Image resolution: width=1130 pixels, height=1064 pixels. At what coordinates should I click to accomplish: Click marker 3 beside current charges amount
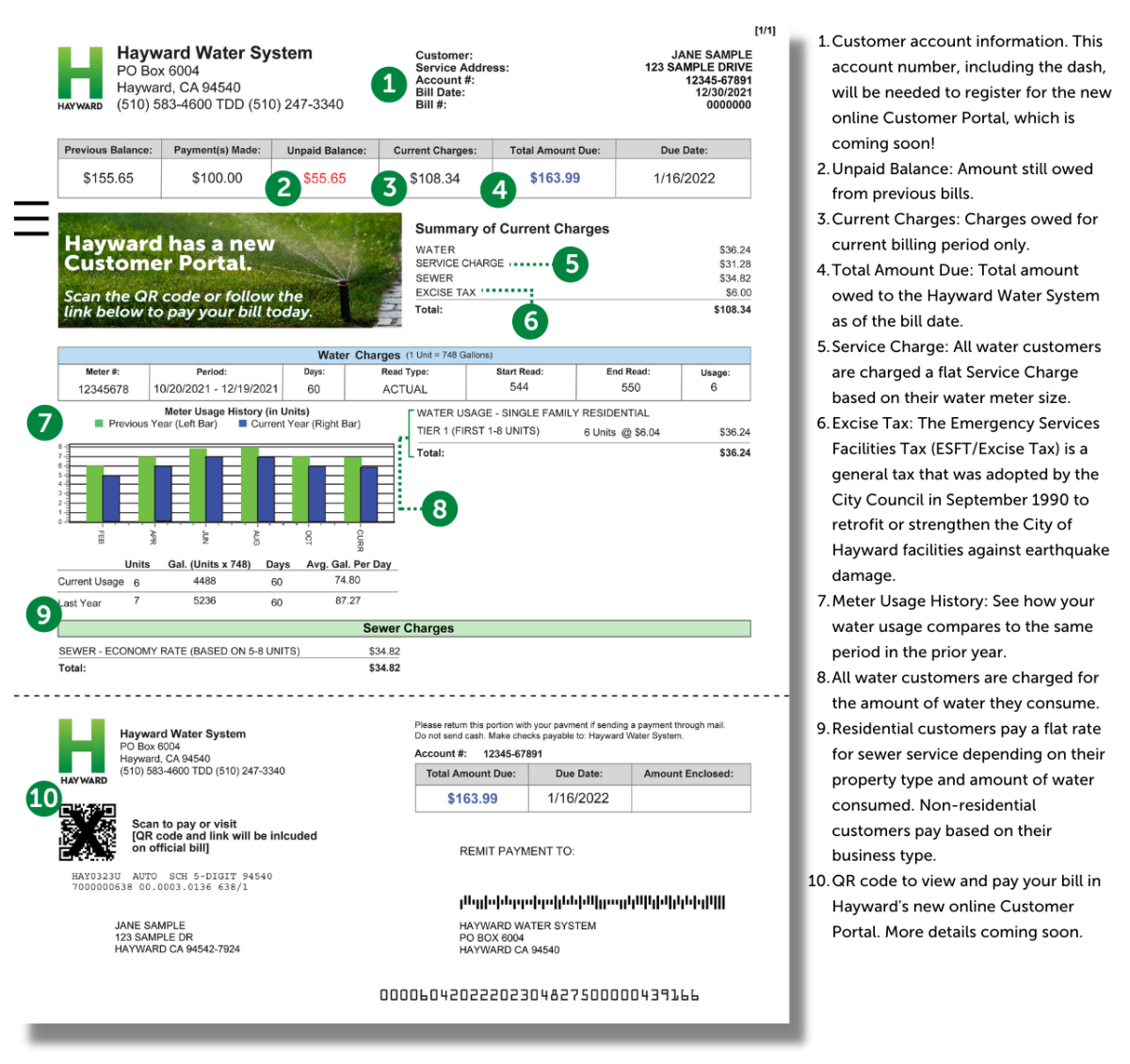[389, 188]
